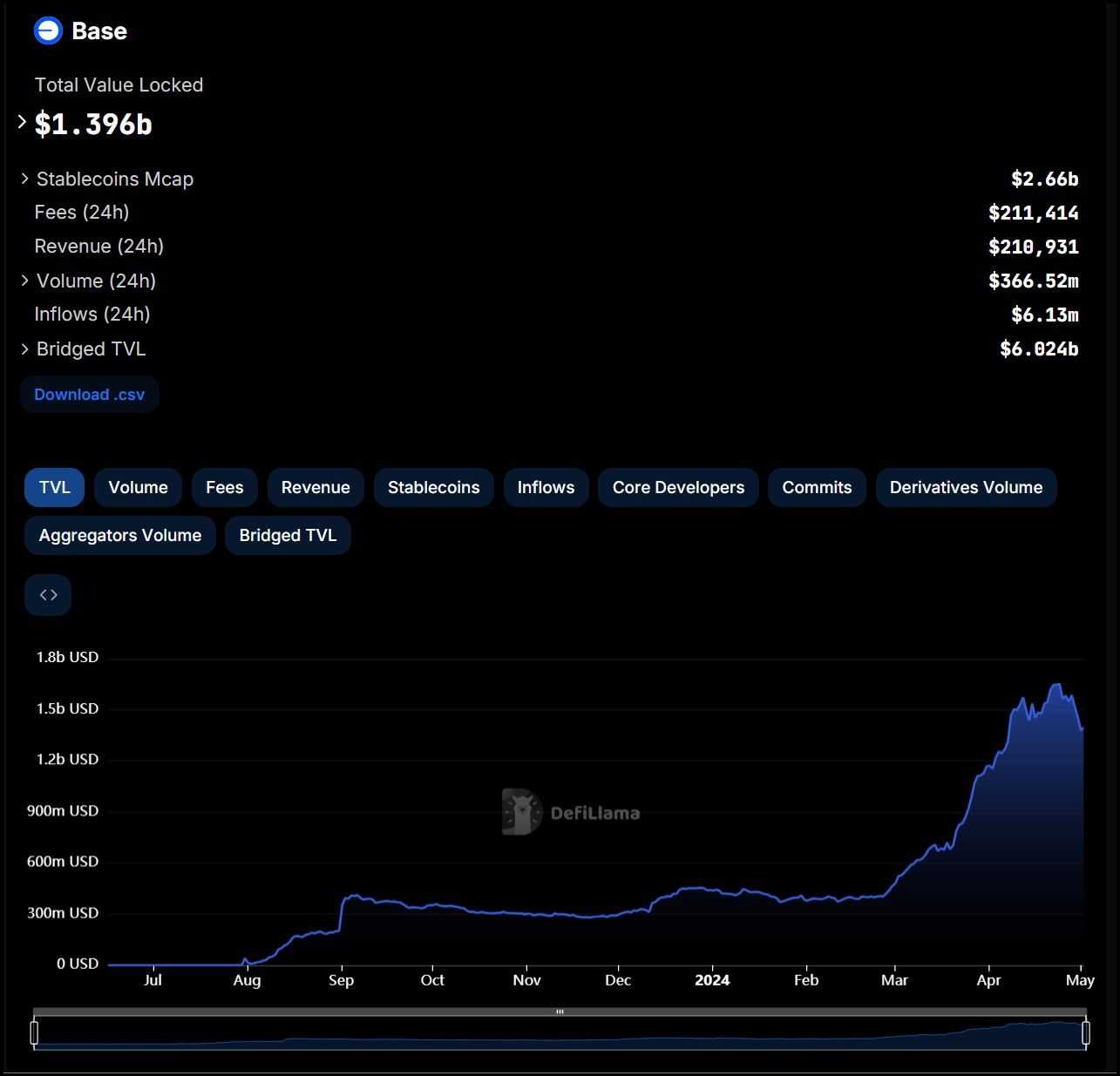Click the $6.024b bridged TVL value
1120x1076 pixels.
pos(1039,349)
